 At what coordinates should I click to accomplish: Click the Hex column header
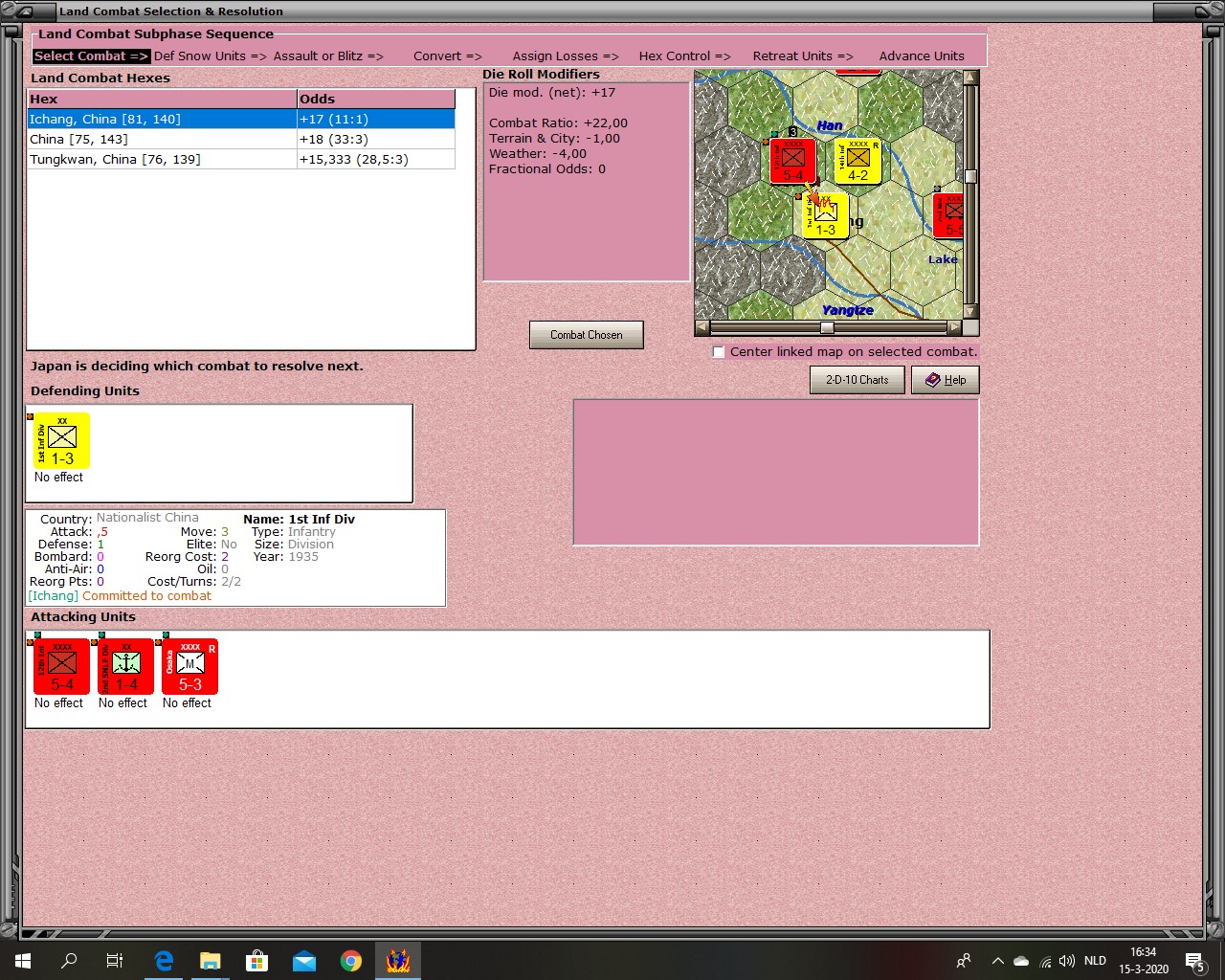(163, 100)
